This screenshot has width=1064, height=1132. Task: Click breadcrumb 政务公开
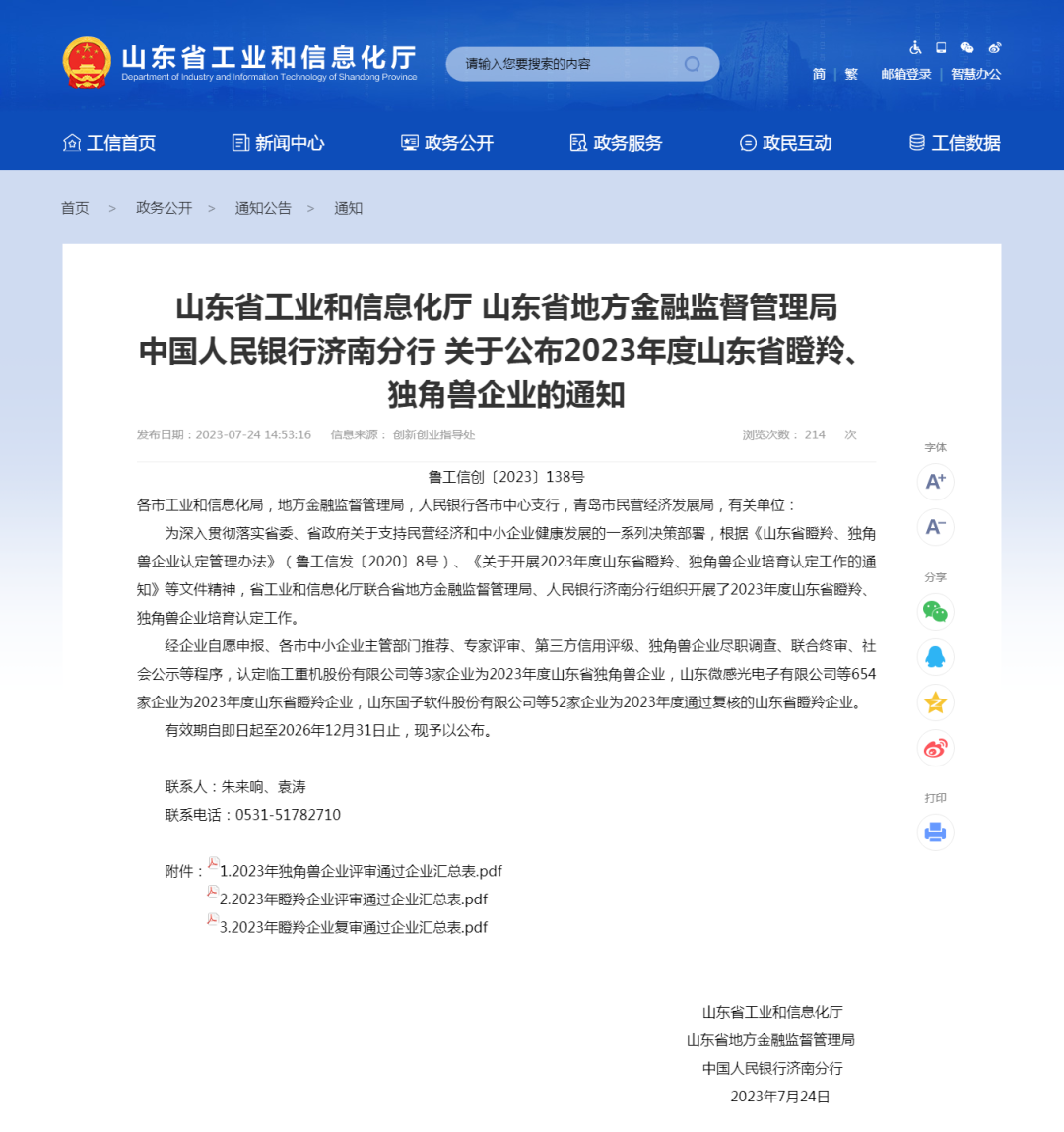164,208
